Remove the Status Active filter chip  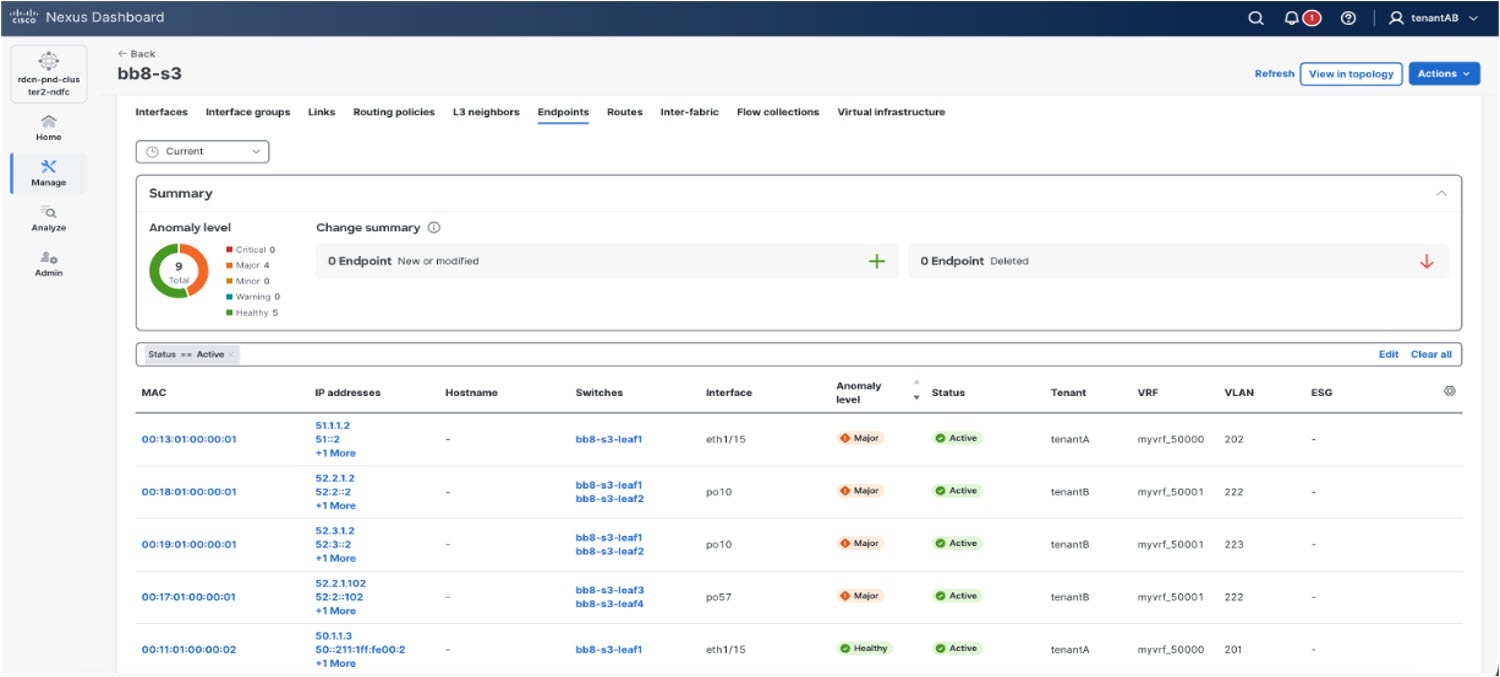click(x=232, y=353)
